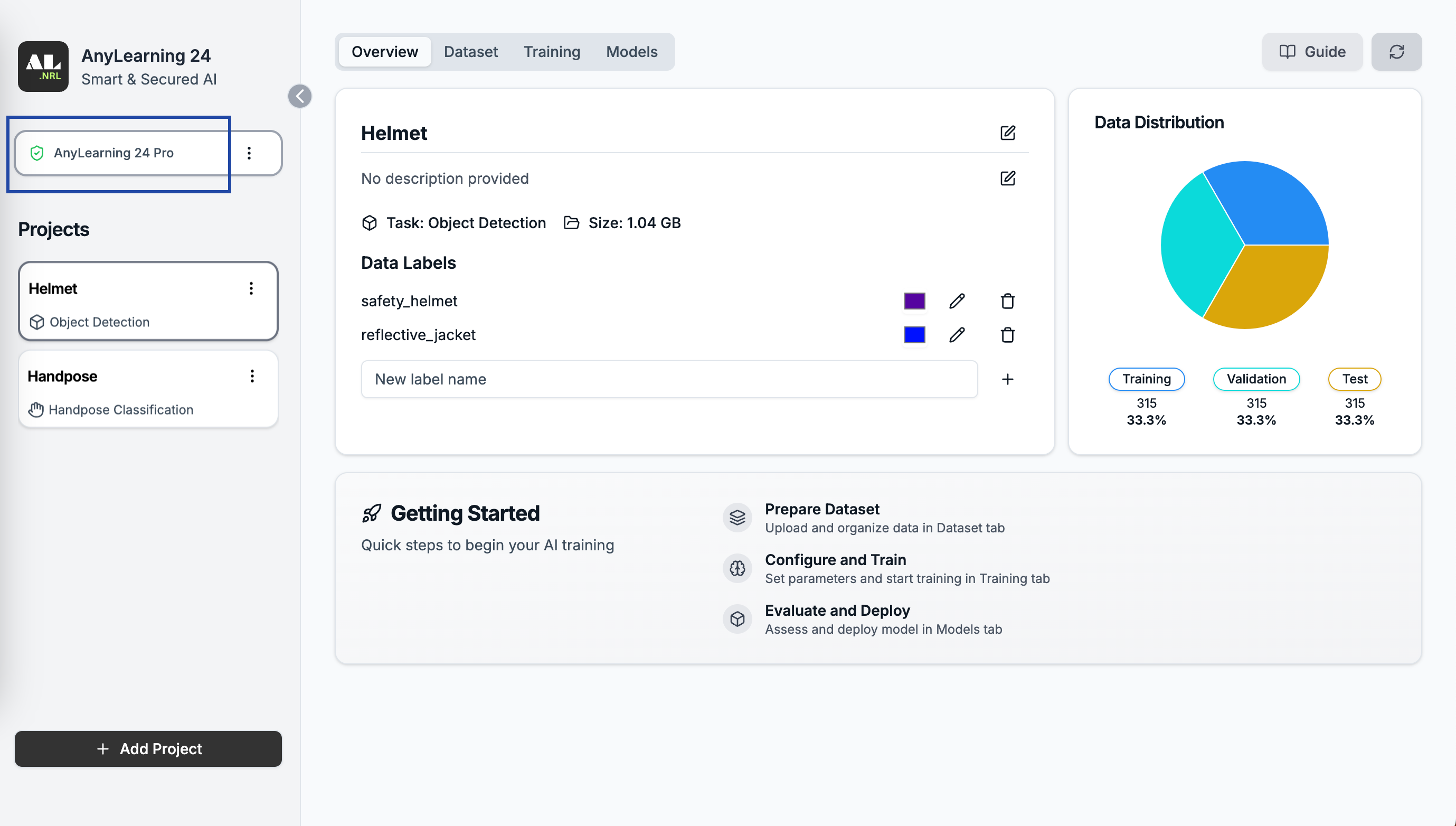The height and width of the screenshot is (826, 1456).
Task: Open AnyLearning 24 Pro options menu
Action: click(249, 153)
